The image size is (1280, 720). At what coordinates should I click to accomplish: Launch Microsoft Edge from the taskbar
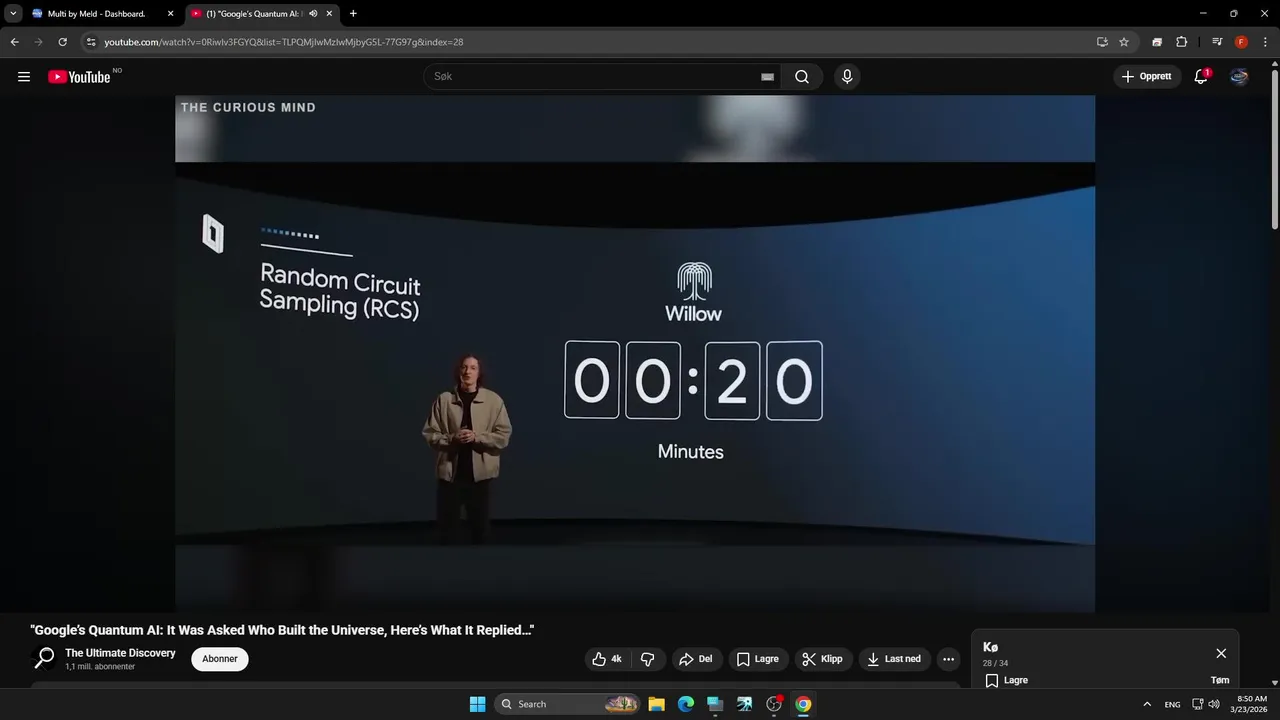point(685,704)
